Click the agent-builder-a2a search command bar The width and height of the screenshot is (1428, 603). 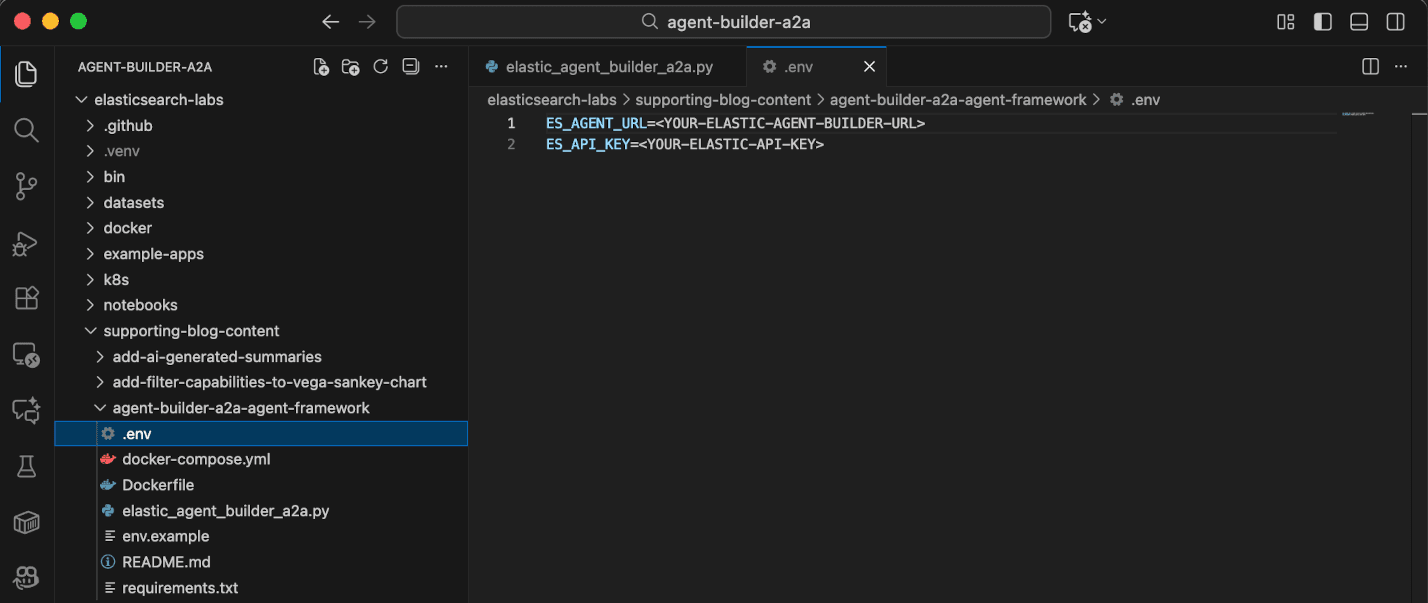point(723,22)
